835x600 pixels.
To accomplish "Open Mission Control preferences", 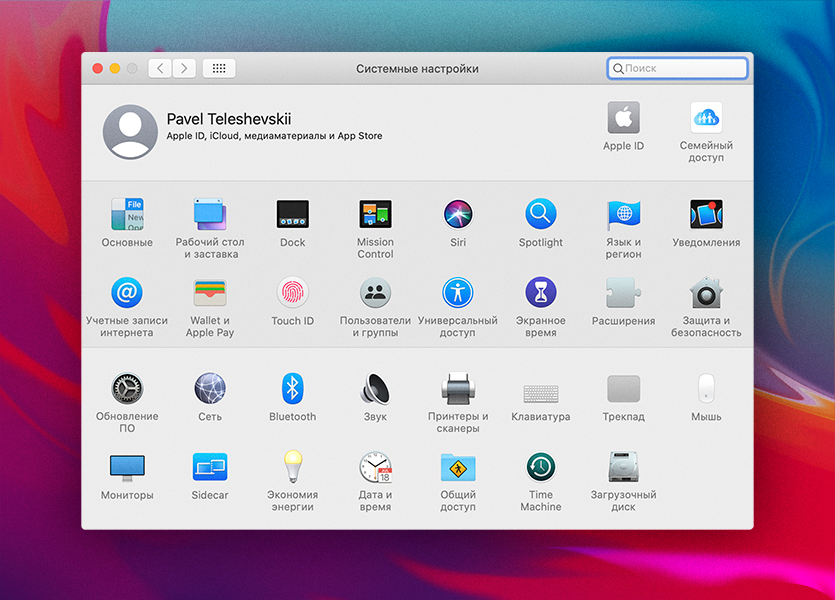I will click(375, 215).
